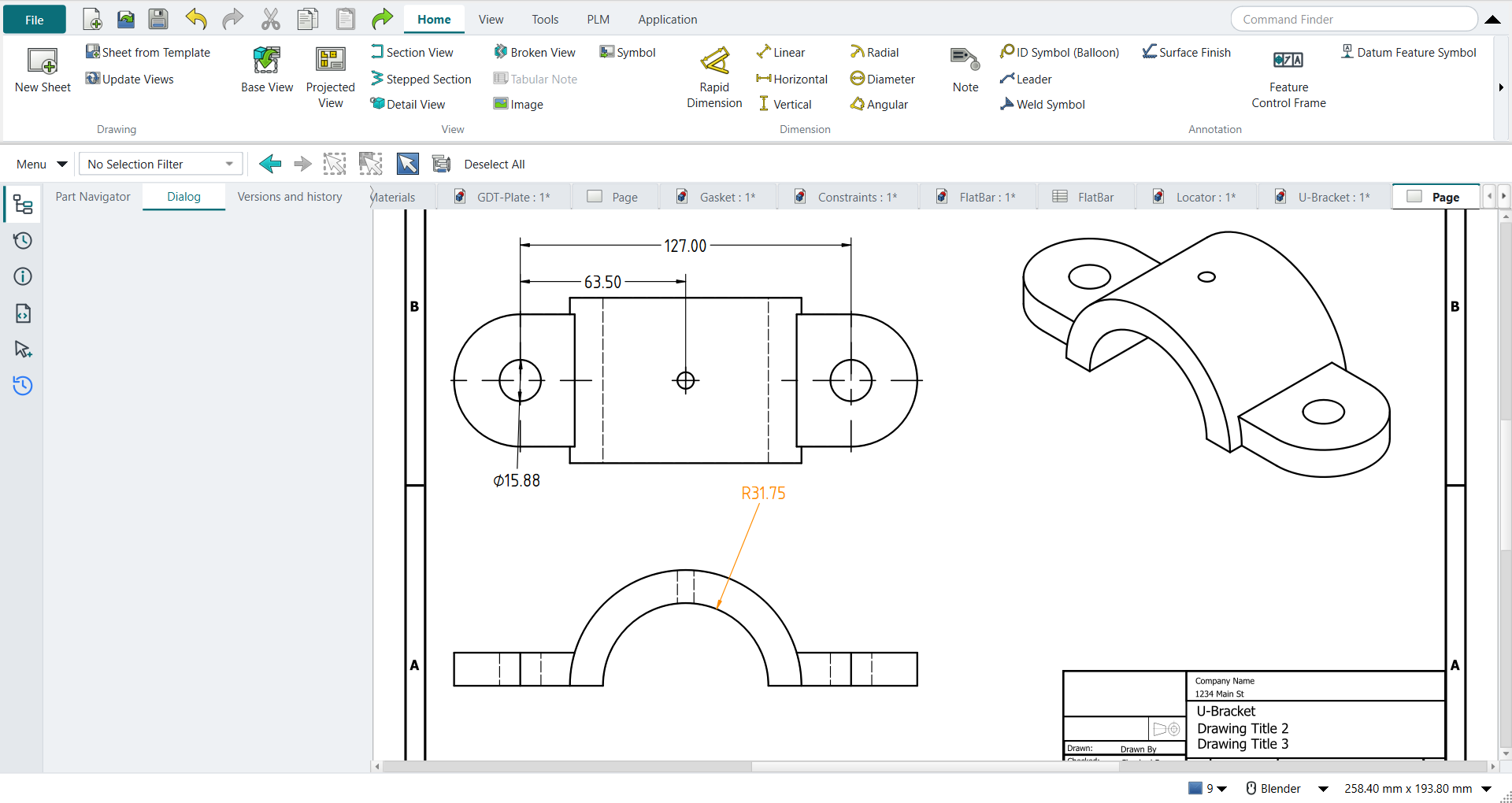The height and width of the screenshot is (803, 1512).
Task: Open history clock sidebar icon
Action: tap(23, 240)
